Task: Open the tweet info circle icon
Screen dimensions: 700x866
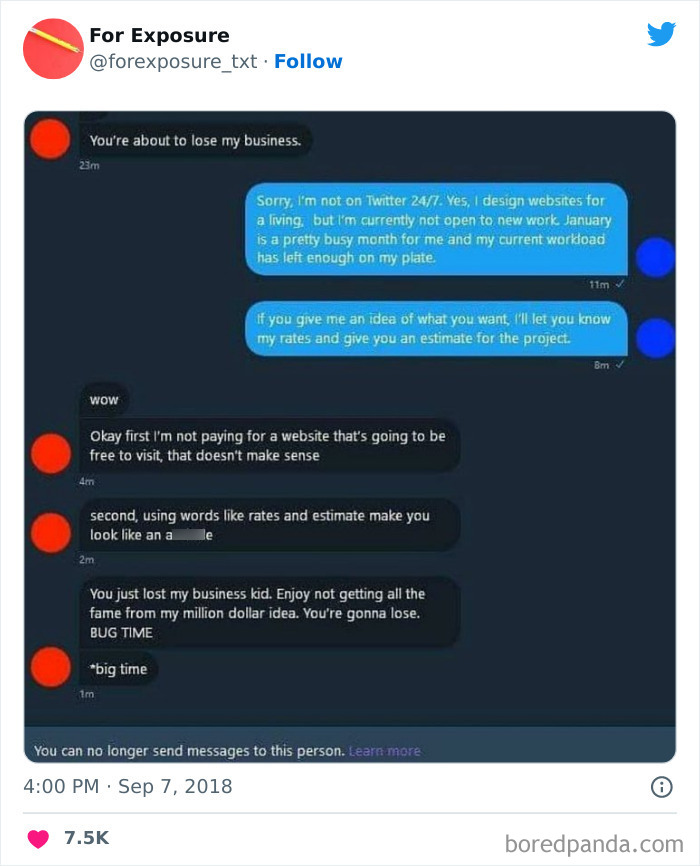Action: coord(661,786)
